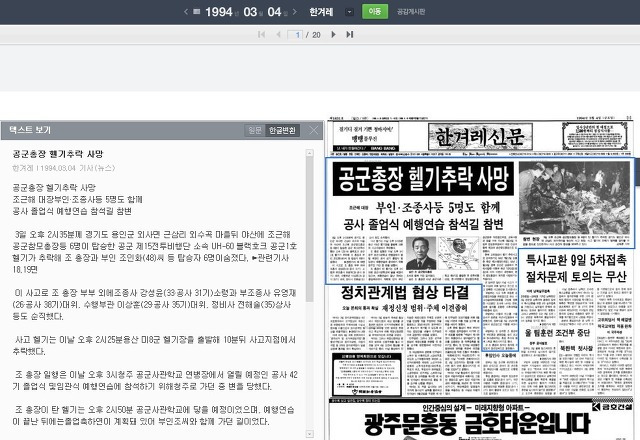Click portrait photo in helicopter article
This screenshot has height=440, width=640.
(x=421, y=253)
